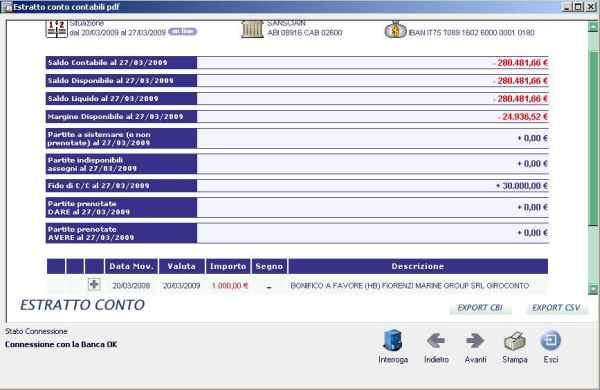Click the money bag IBAN icon

(395, 29)
